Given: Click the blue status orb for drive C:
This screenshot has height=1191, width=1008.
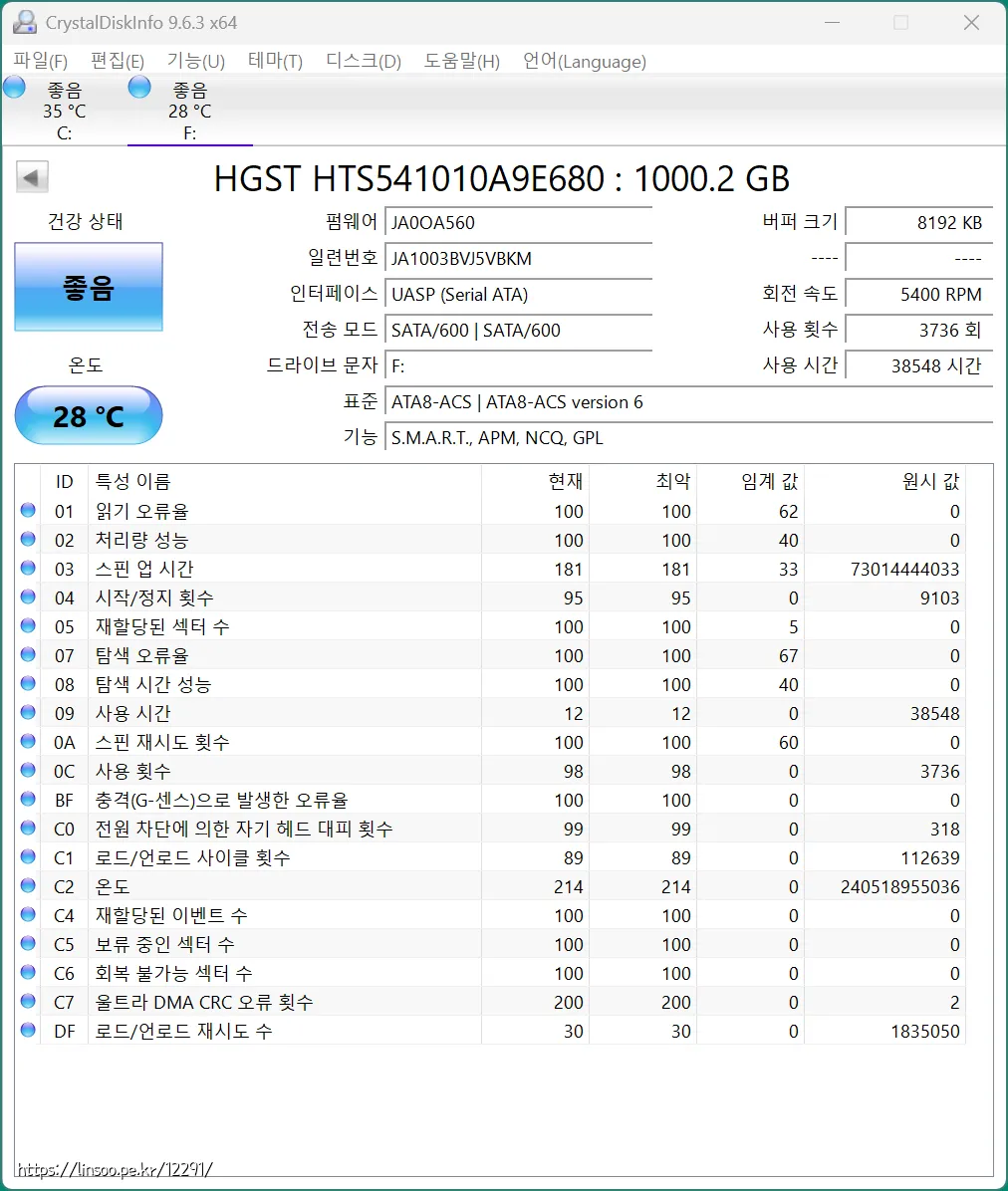Looking at the screenshot, I should coord(14,88).
